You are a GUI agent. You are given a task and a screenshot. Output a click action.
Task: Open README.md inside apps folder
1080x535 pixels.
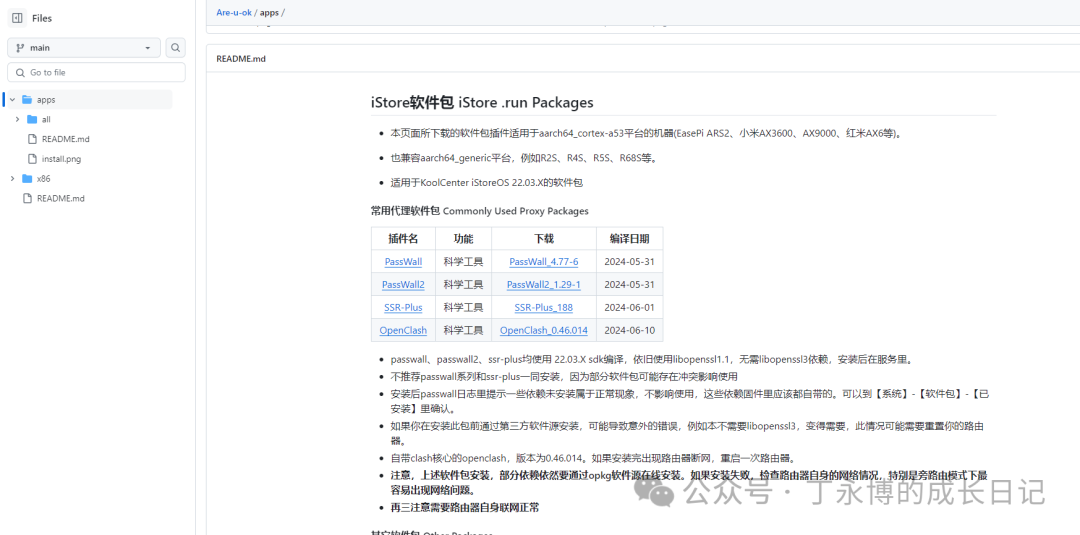pos(65,139)
